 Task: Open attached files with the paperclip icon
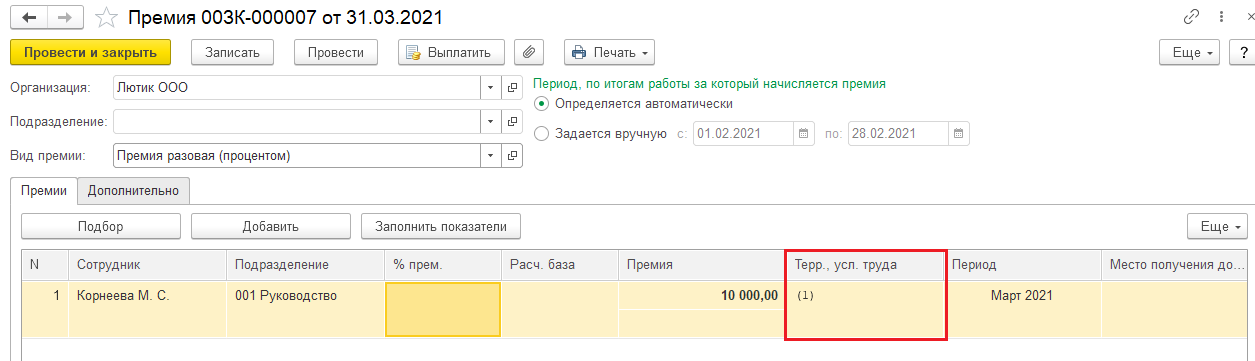point(529,52)
